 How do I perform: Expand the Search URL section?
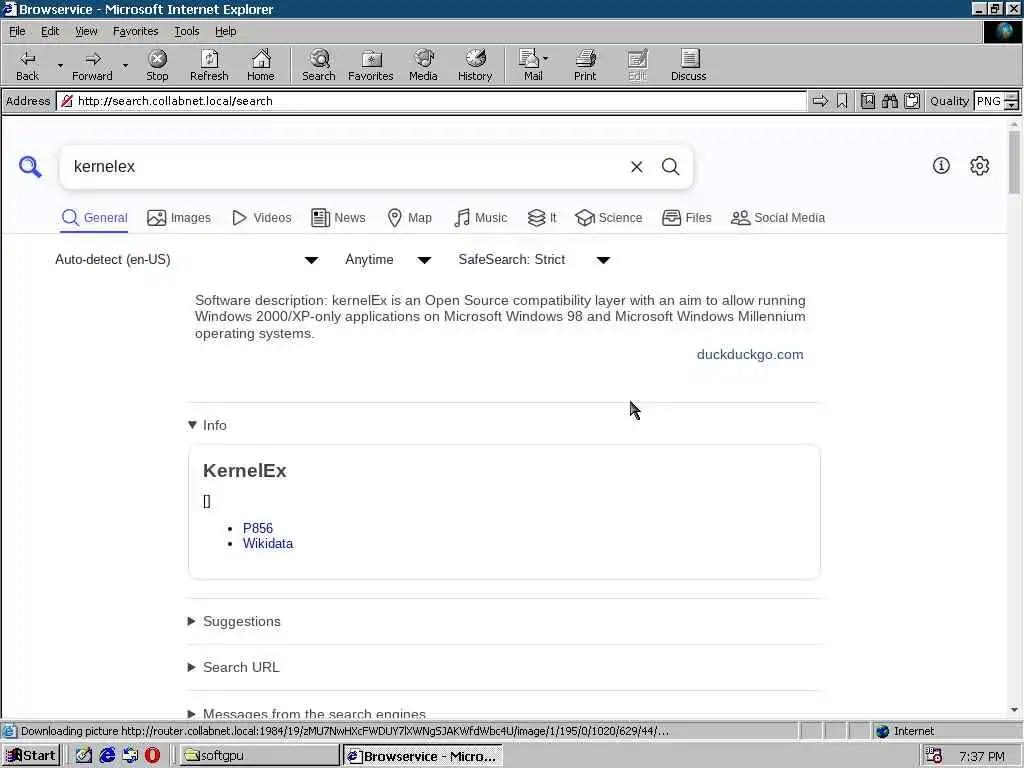[234, 667]
